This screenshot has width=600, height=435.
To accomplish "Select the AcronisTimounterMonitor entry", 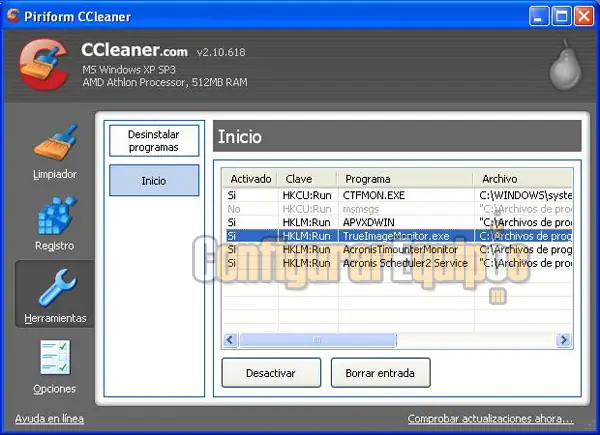I will coord(397,249).
